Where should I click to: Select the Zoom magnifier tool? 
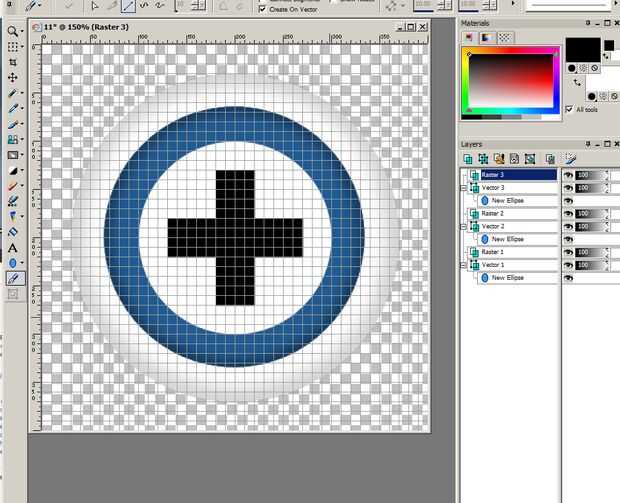click(12, 31)
